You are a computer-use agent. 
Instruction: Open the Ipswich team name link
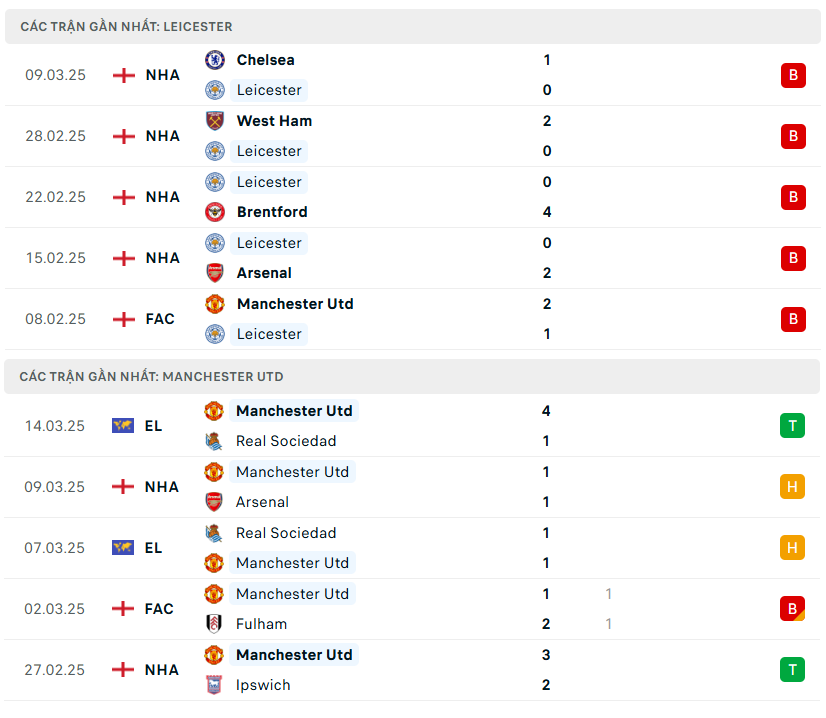[263, 685]
